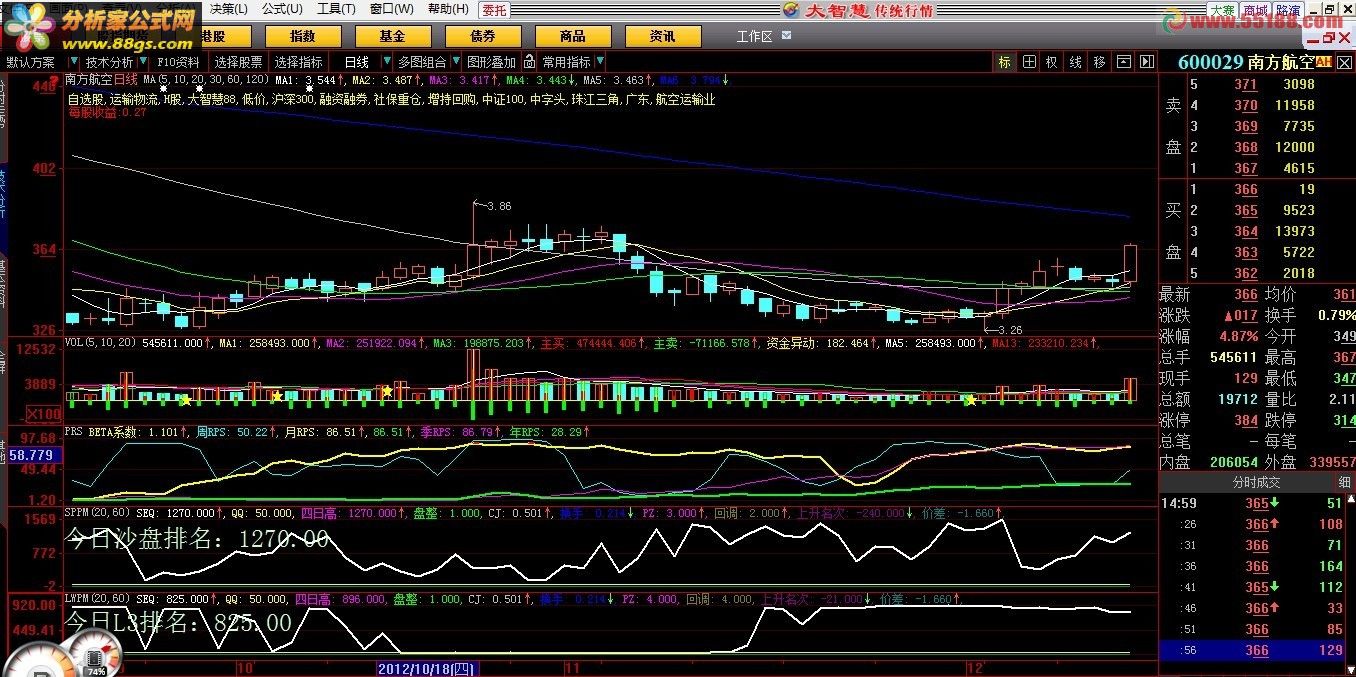Click 技术分析 toolbar item
This screenshot has height=677, width=1356.
pos(109,62)
